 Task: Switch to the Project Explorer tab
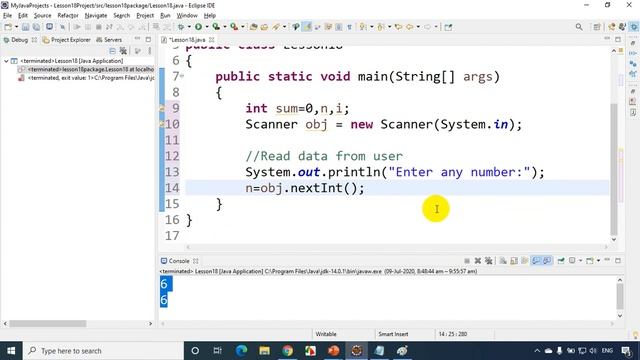[x=67, y=40]
